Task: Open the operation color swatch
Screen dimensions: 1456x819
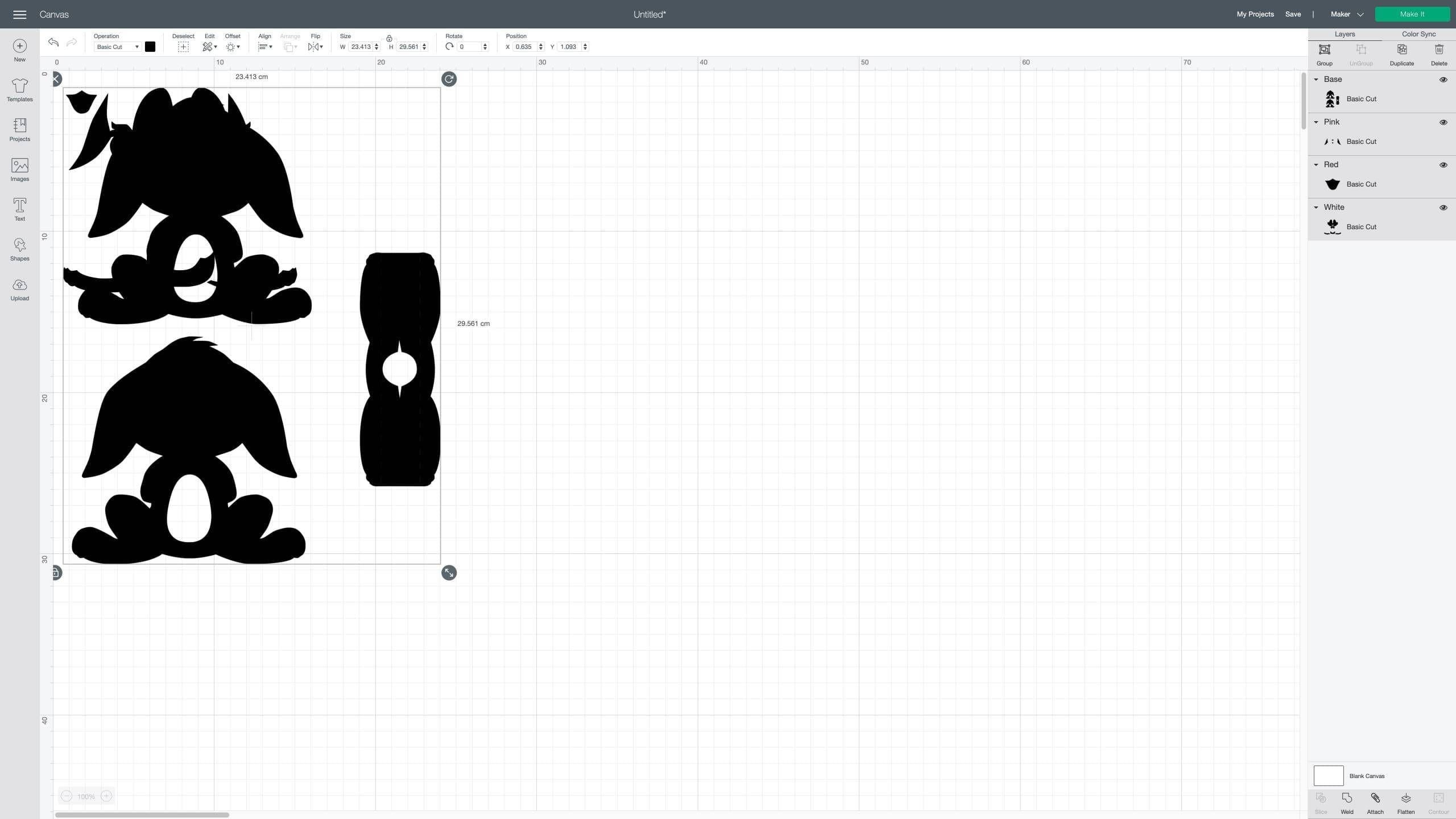Action: click(x=150, y=47)
